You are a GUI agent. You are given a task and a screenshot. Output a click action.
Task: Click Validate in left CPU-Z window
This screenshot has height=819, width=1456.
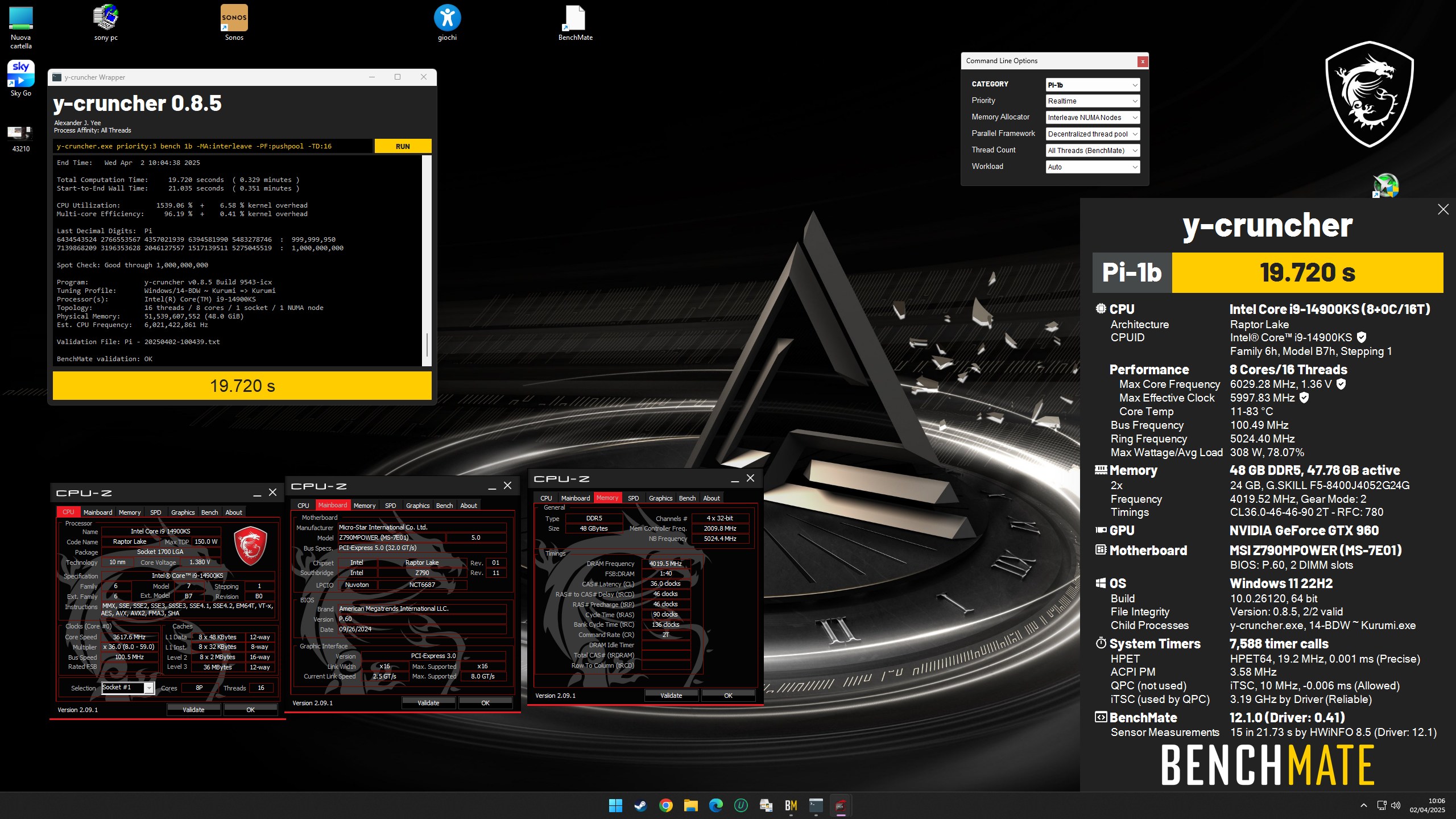tap(193, 710)
